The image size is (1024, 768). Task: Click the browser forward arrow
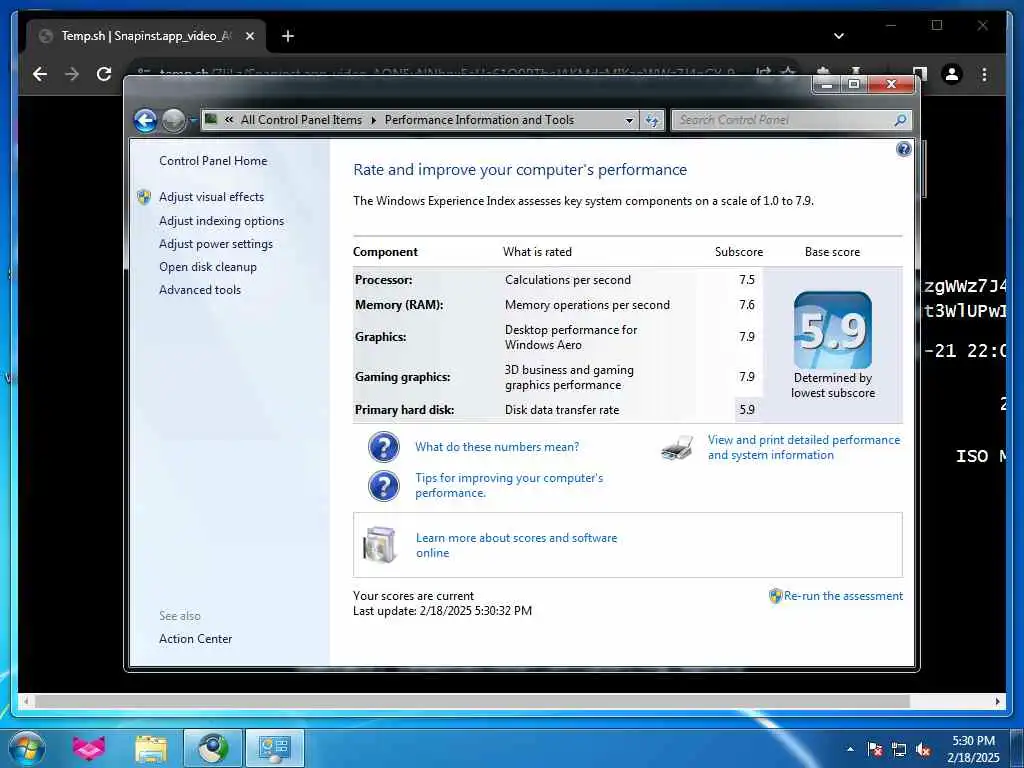pyautogui.click(x=72, y=74)
